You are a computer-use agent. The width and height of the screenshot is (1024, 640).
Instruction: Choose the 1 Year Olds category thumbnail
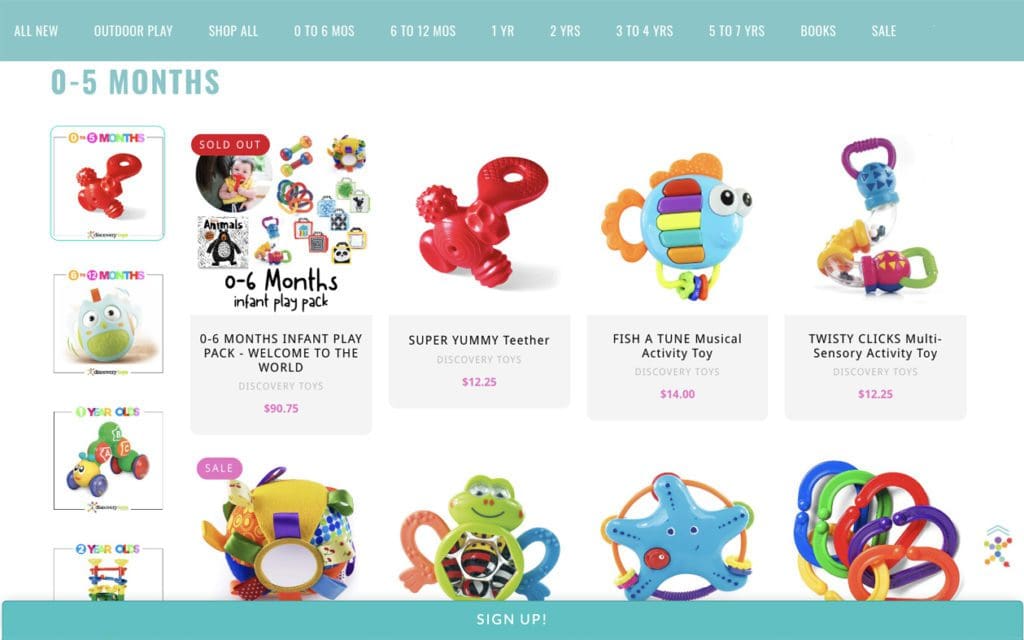(108, 459)
